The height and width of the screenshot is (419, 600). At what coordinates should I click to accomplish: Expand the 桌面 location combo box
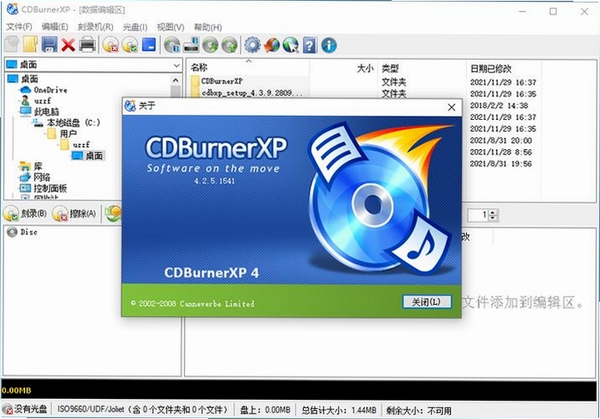point(176,65)
